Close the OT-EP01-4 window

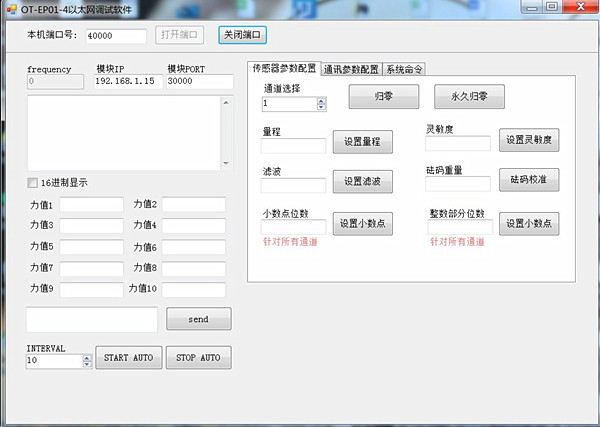click(580, 7)
